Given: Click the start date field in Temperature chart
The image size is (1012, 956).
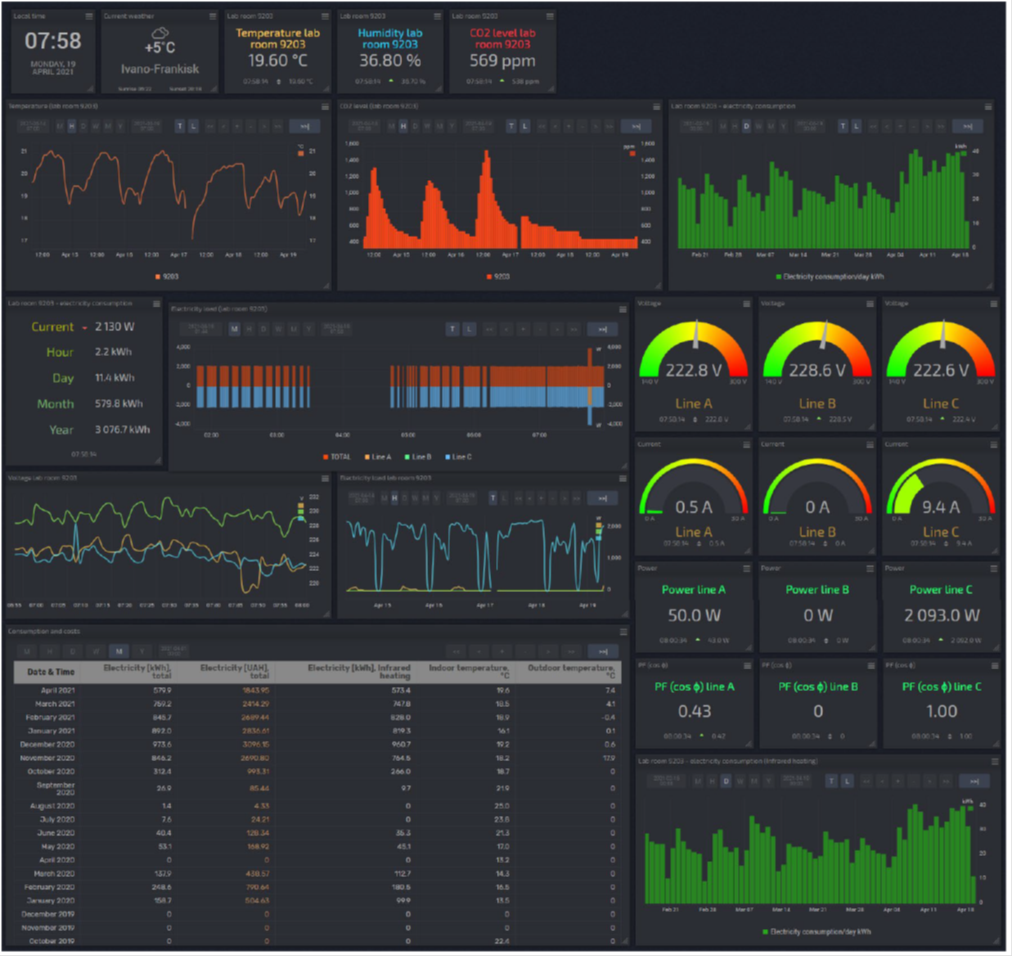Looking at the screenshot, I should click(x=33, y=127).
